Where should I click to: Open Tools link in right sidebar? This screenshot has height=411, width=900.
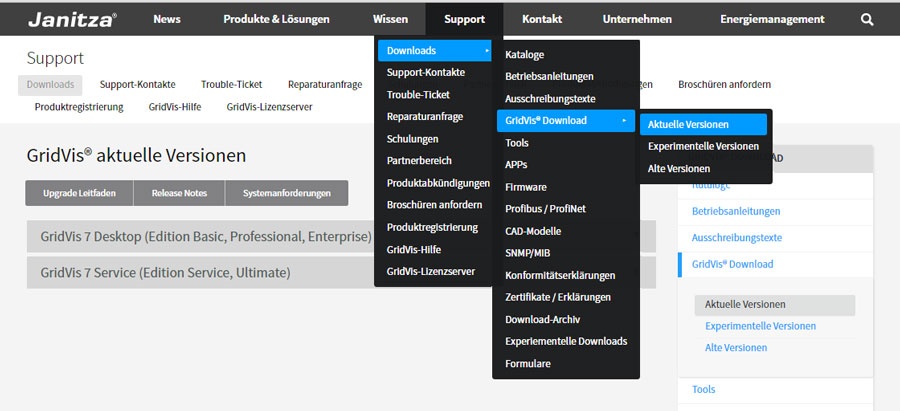[704, 390]
